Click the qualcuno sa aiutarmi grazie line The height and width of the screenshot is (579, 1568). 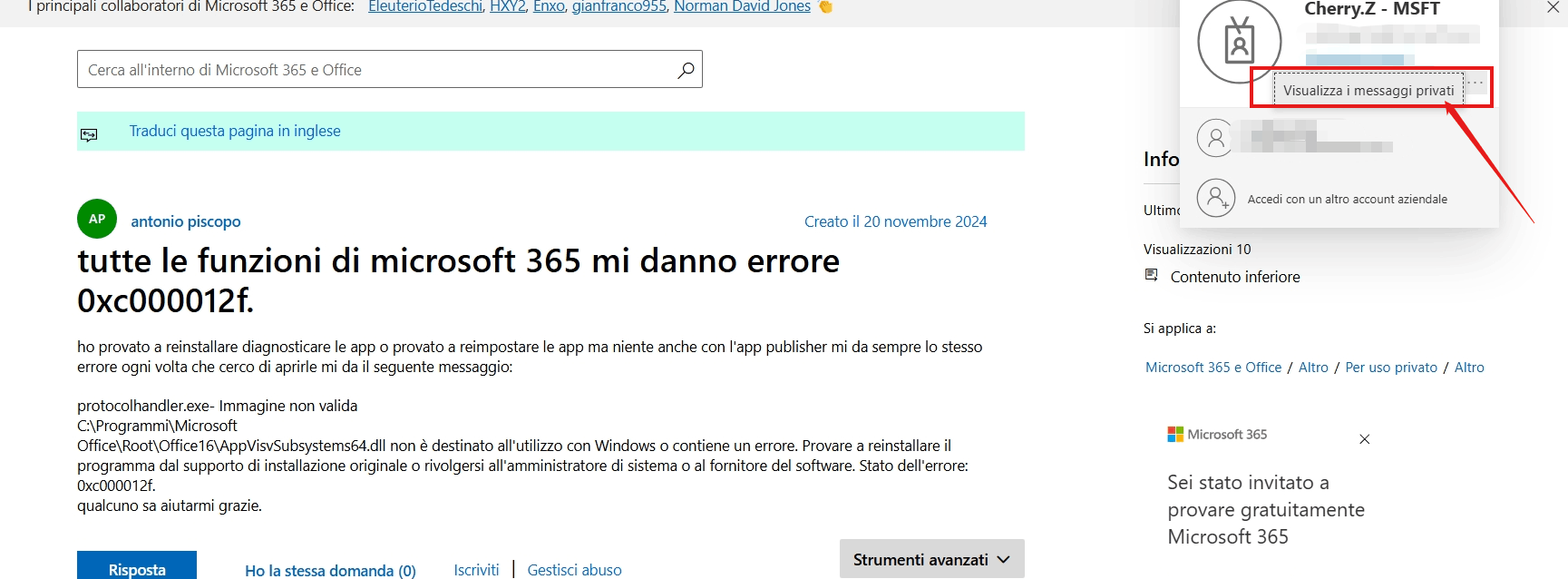170,505
